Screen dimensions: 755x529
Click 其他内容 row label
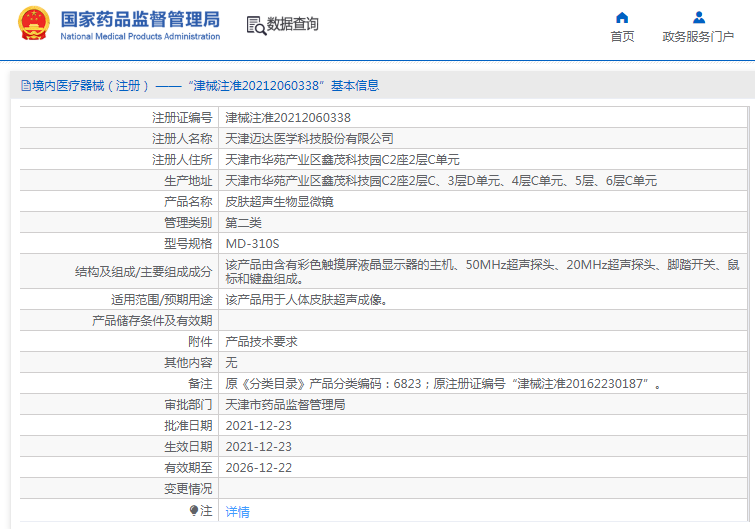point(188,362)
